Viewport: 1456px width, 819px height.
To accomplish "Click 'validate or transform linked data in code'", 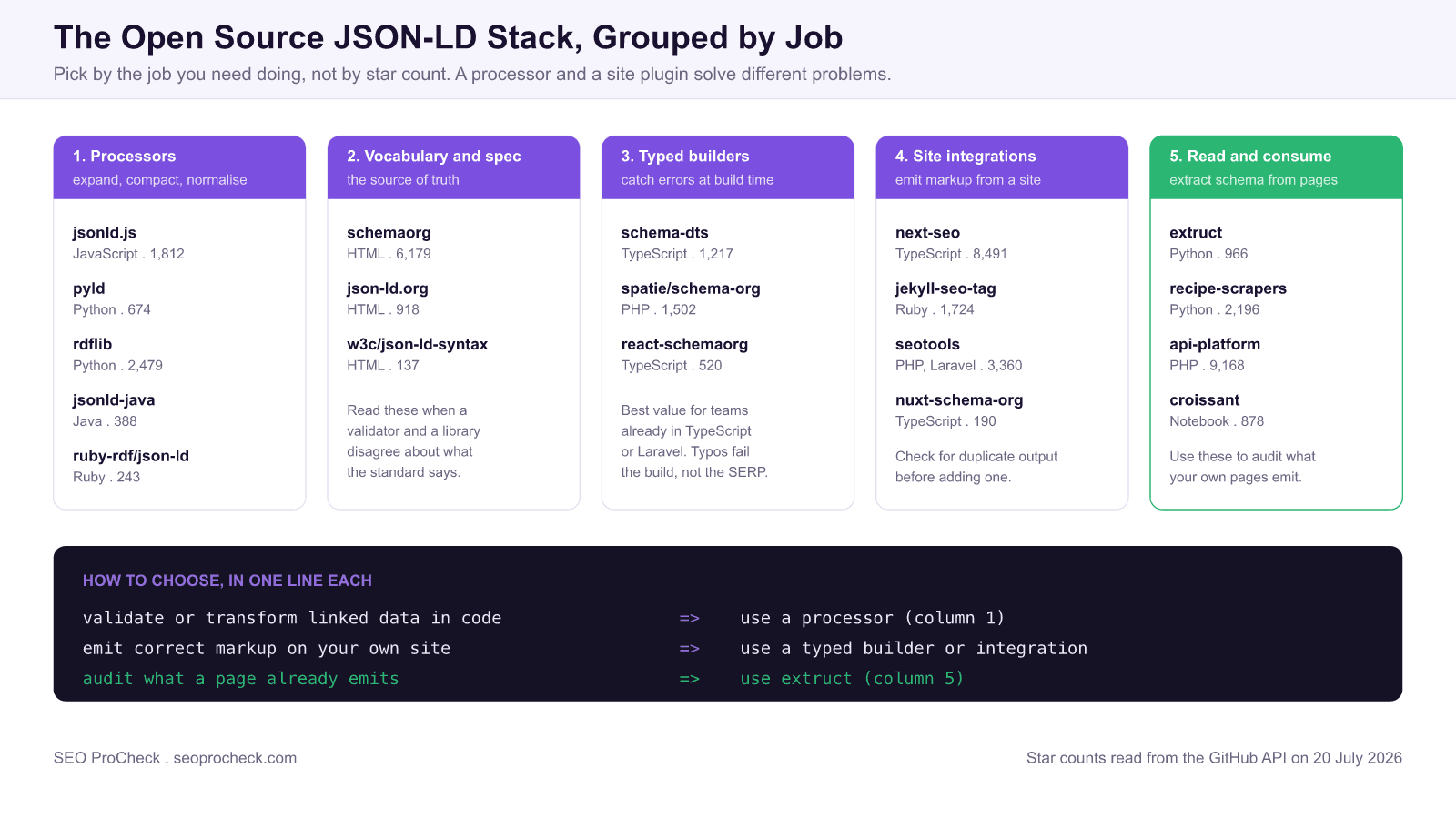I will pyautogui.click(x=292, y=618).
